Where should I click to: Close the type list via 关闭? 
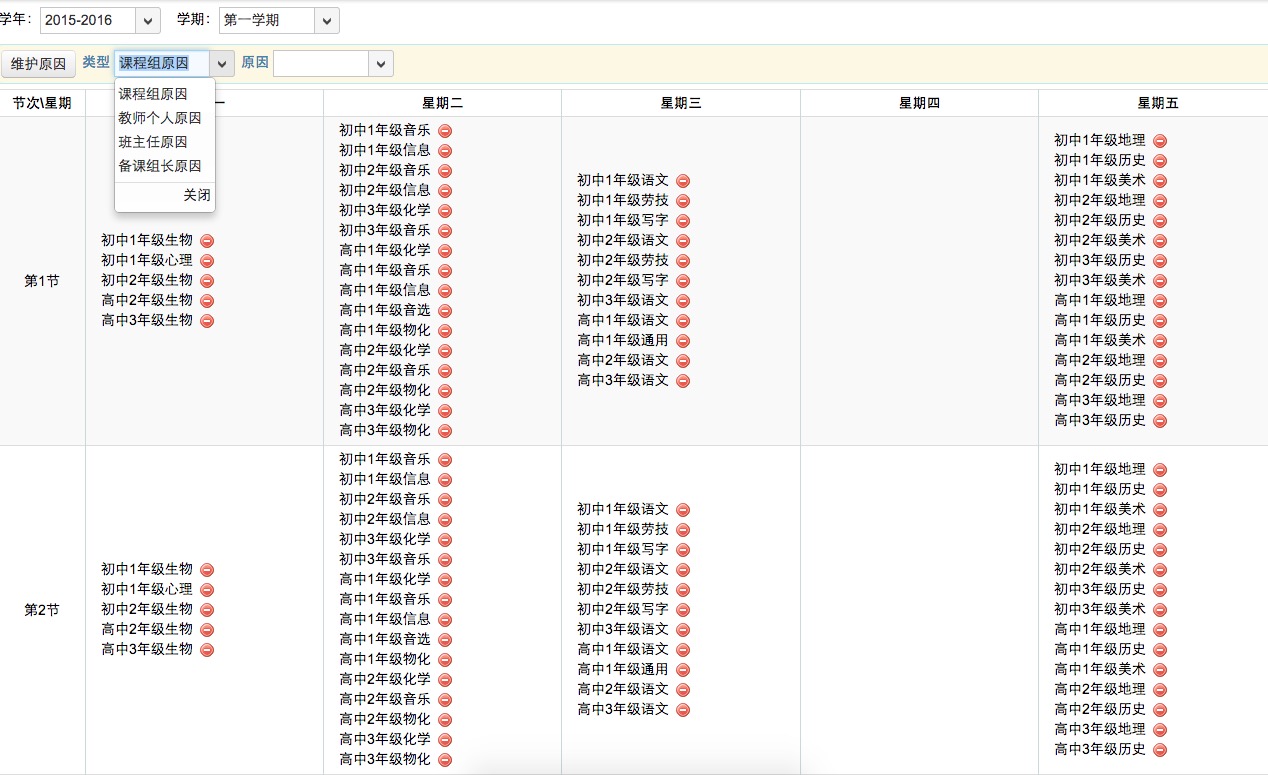pyautogui.click(x=197, y=196)
